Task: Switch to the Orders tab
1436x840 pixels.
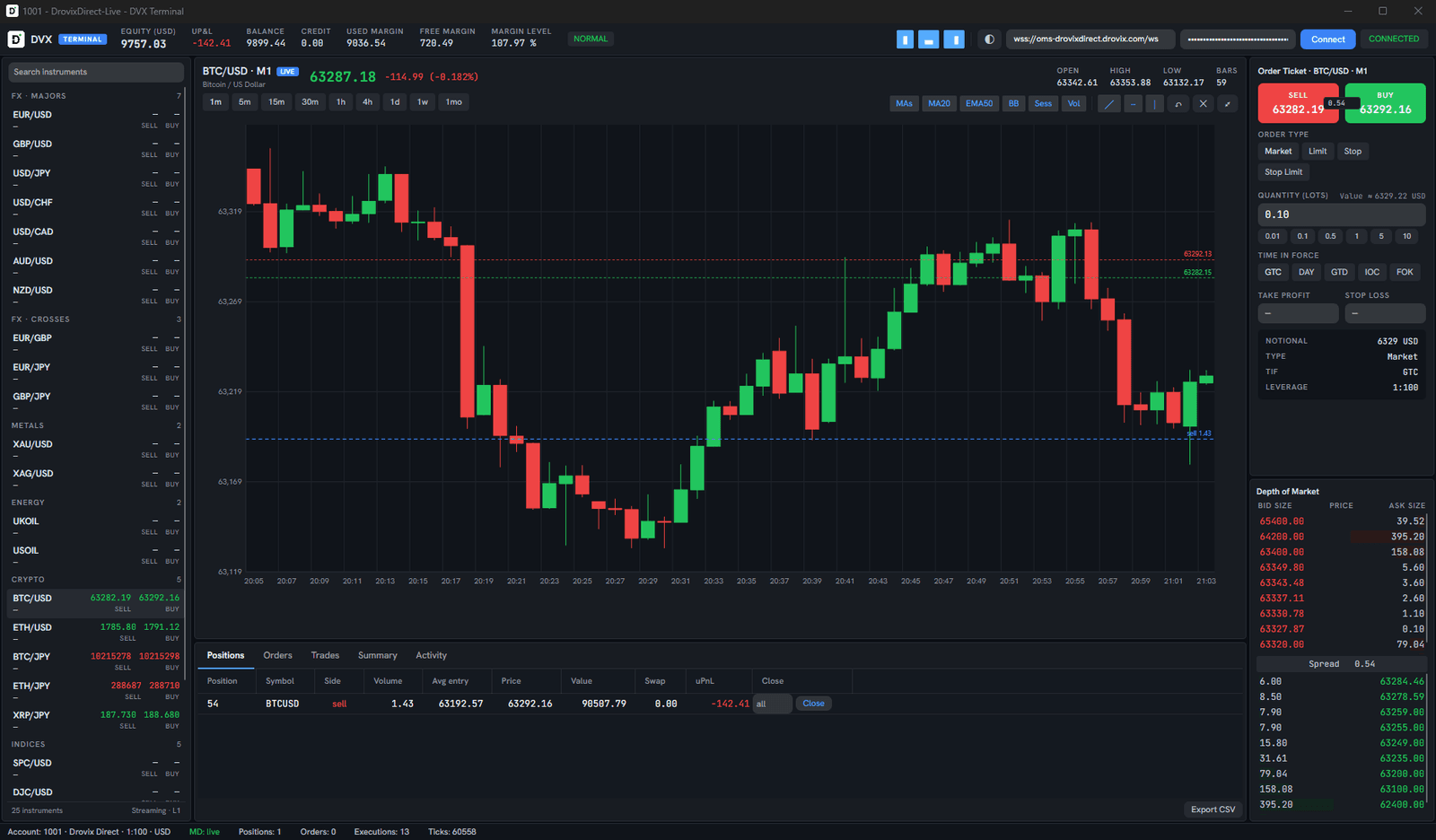Action: (x=277, y=655)
